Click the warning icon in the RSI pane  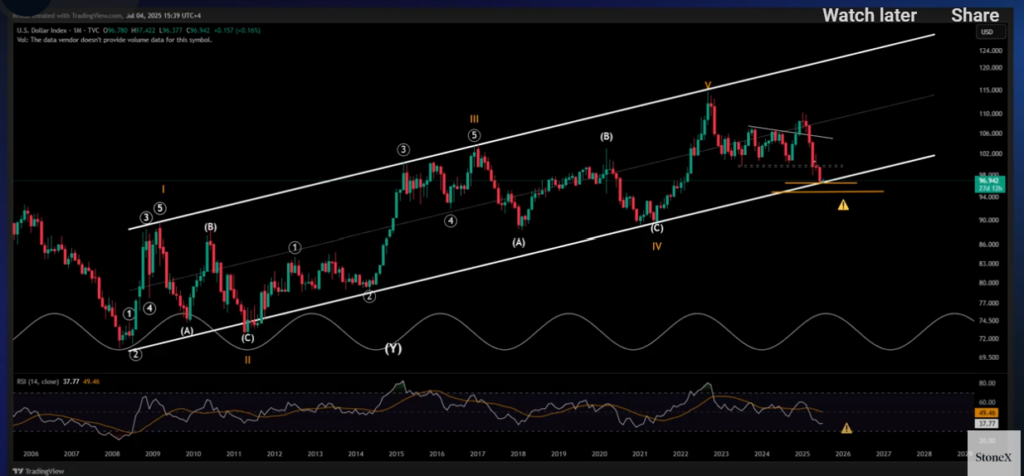click(x=846, y=428)
